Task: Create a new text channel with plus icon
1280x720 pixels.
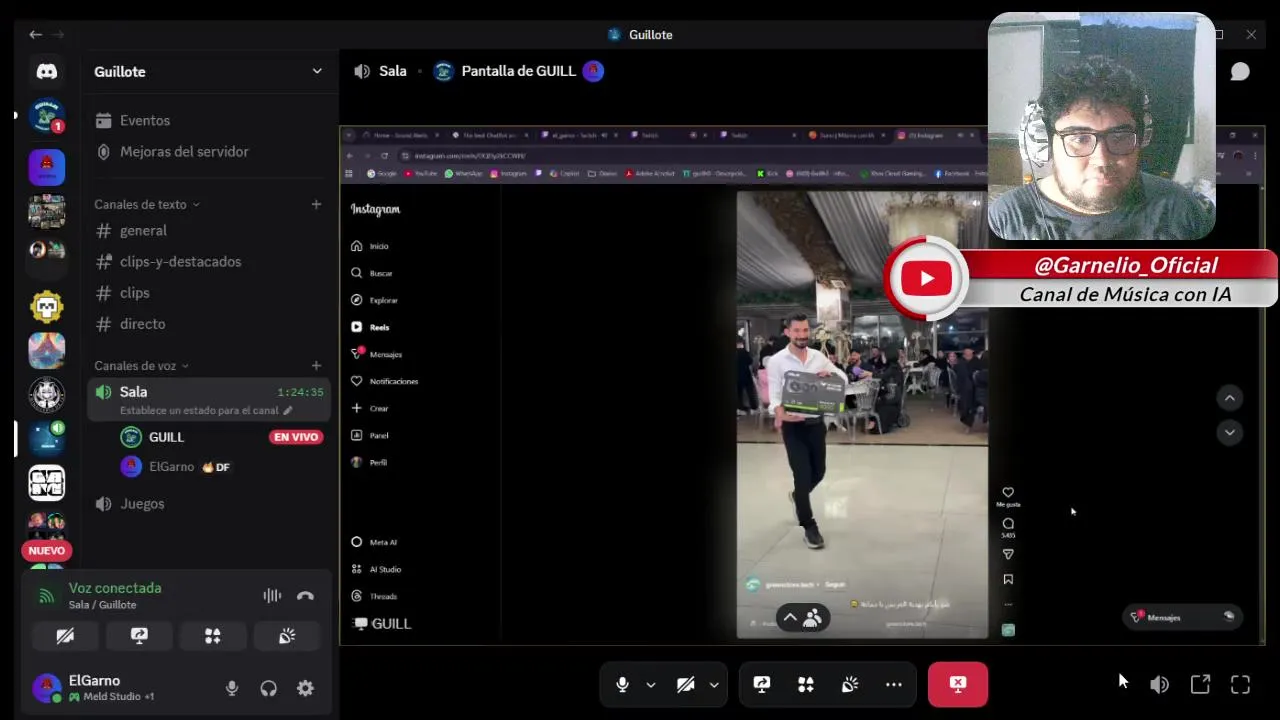Action: (316, 204)
